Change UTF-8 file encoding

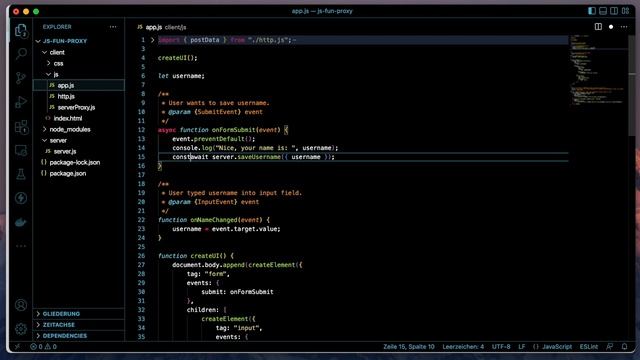coord(501,347)
